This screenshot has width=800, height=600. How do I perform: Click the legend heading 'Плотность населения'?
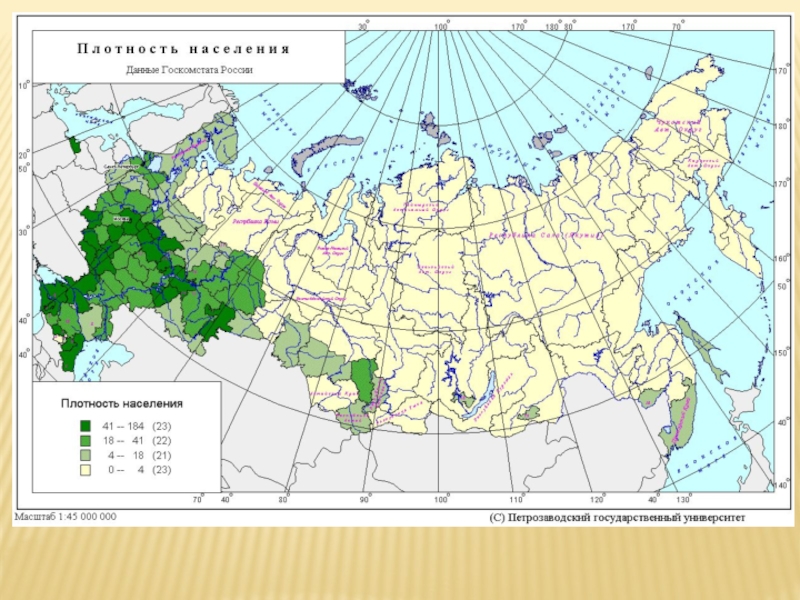click(x=122, y=403)
